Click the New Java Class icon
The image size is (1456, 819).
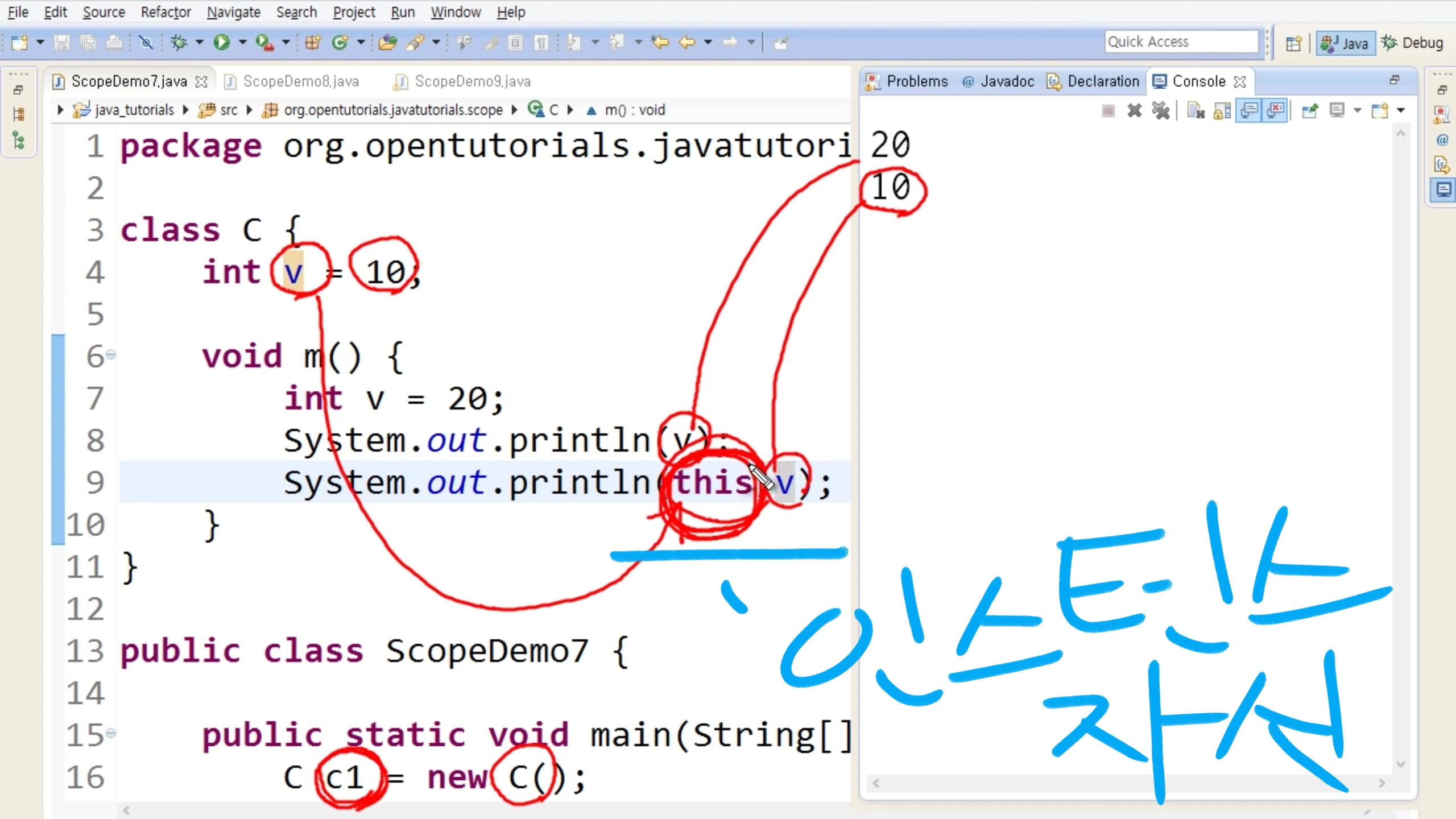pos(340,42)
